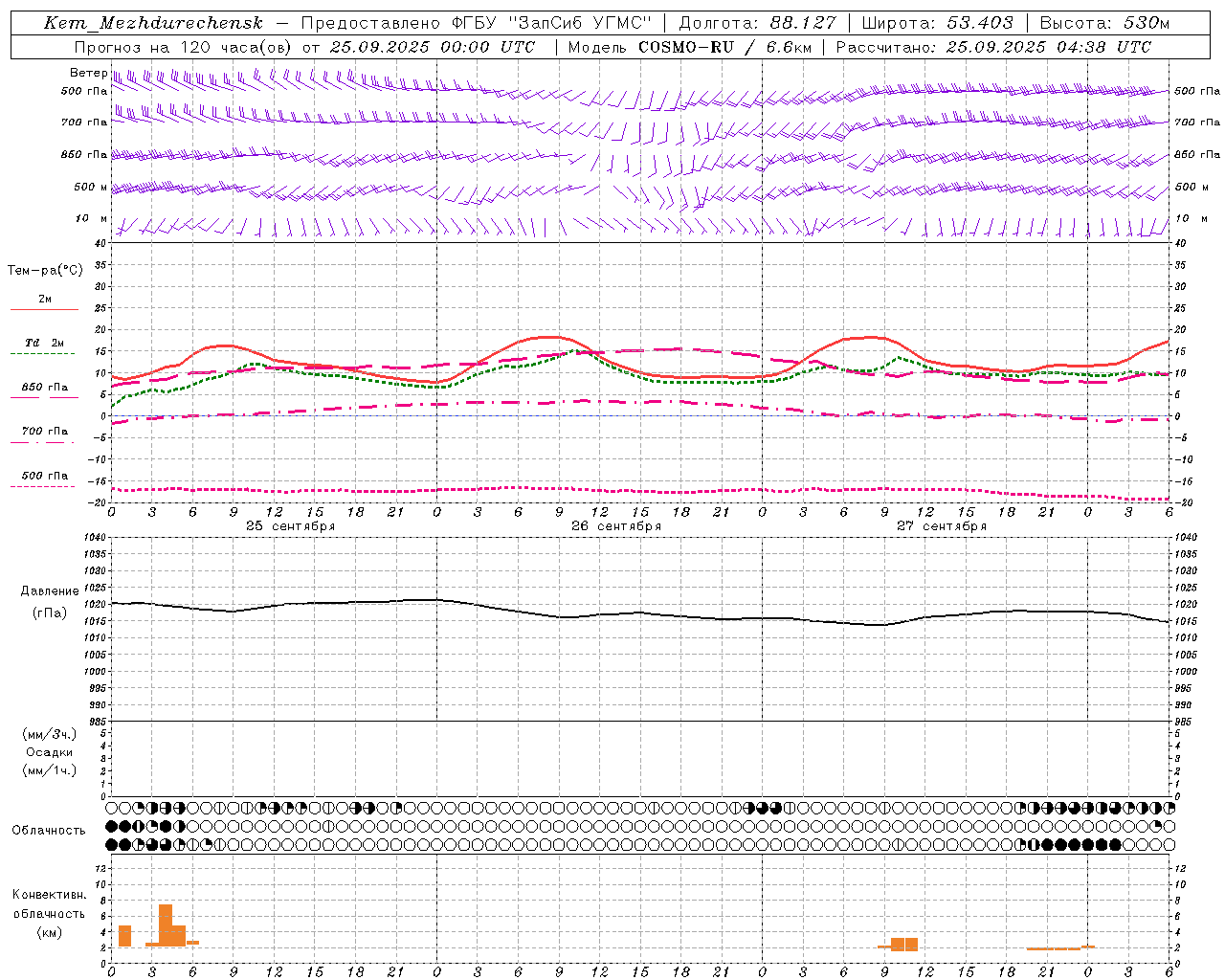
Task: Click the date label 27 сентября
Action: point(942,526)
